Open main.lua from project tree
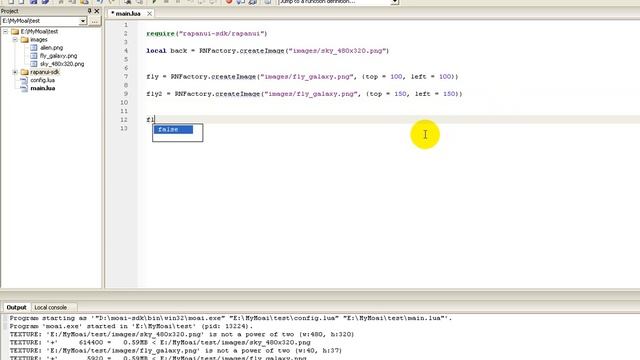The image size is (640, 360). pyautogui.click(x=43, y=88)
